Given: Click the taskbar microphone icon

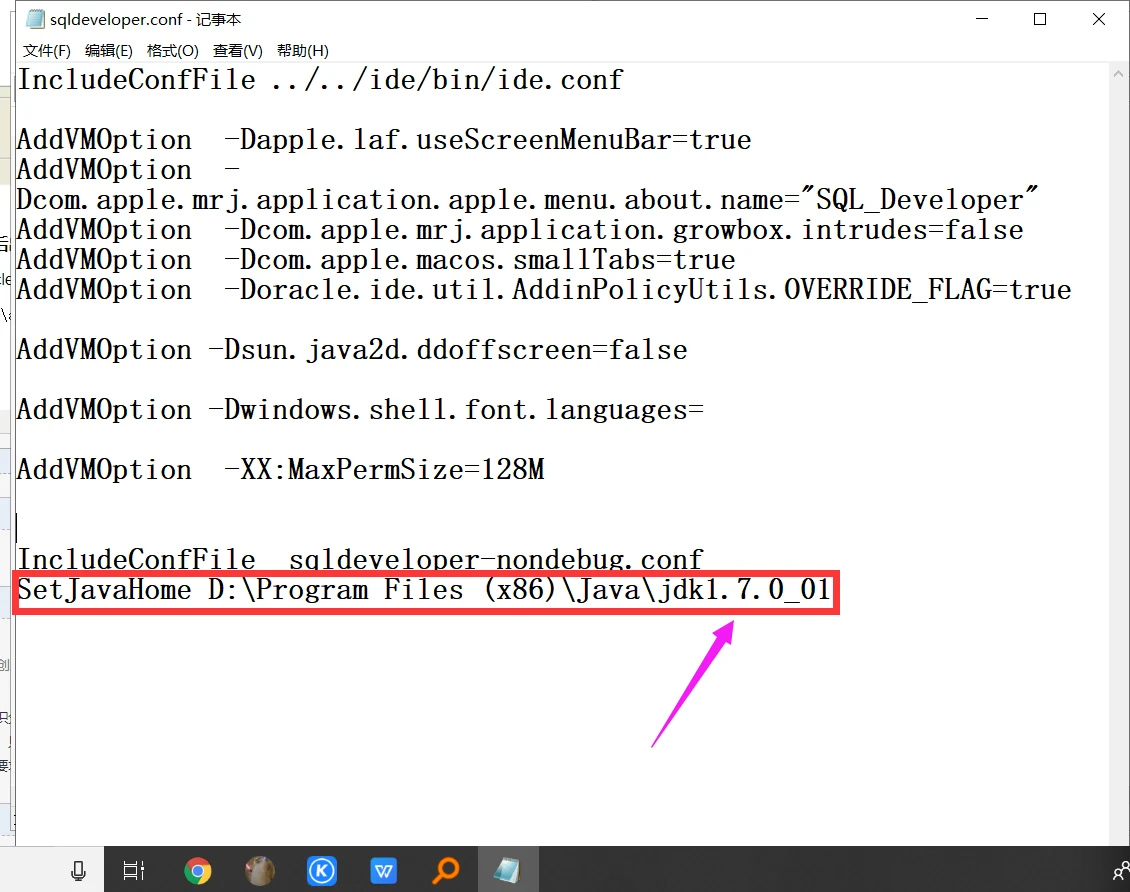Looking at the screenshot, I should (79, 871).
